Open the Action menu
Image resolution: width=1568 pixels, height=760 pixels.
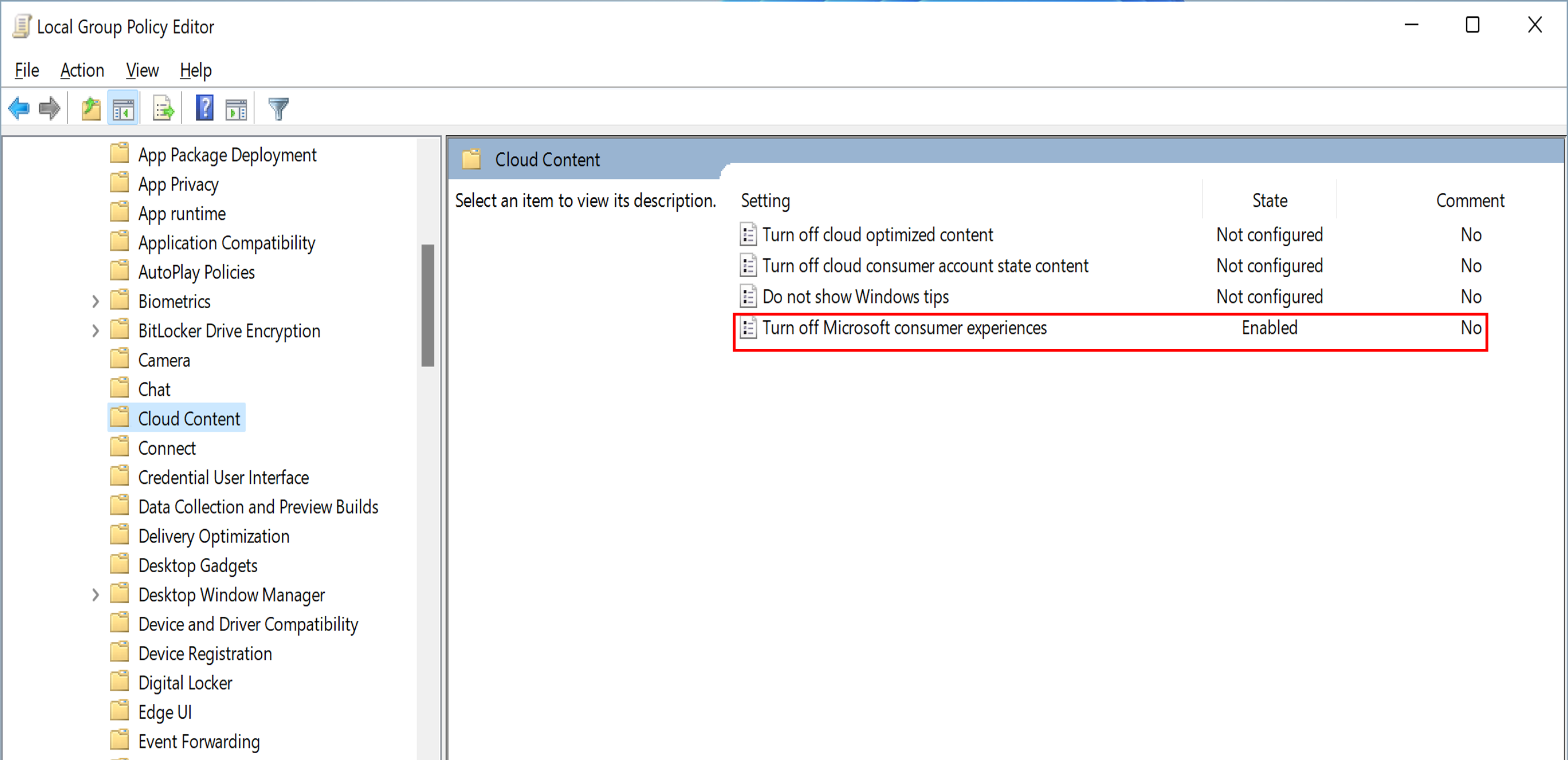[82, 70]
